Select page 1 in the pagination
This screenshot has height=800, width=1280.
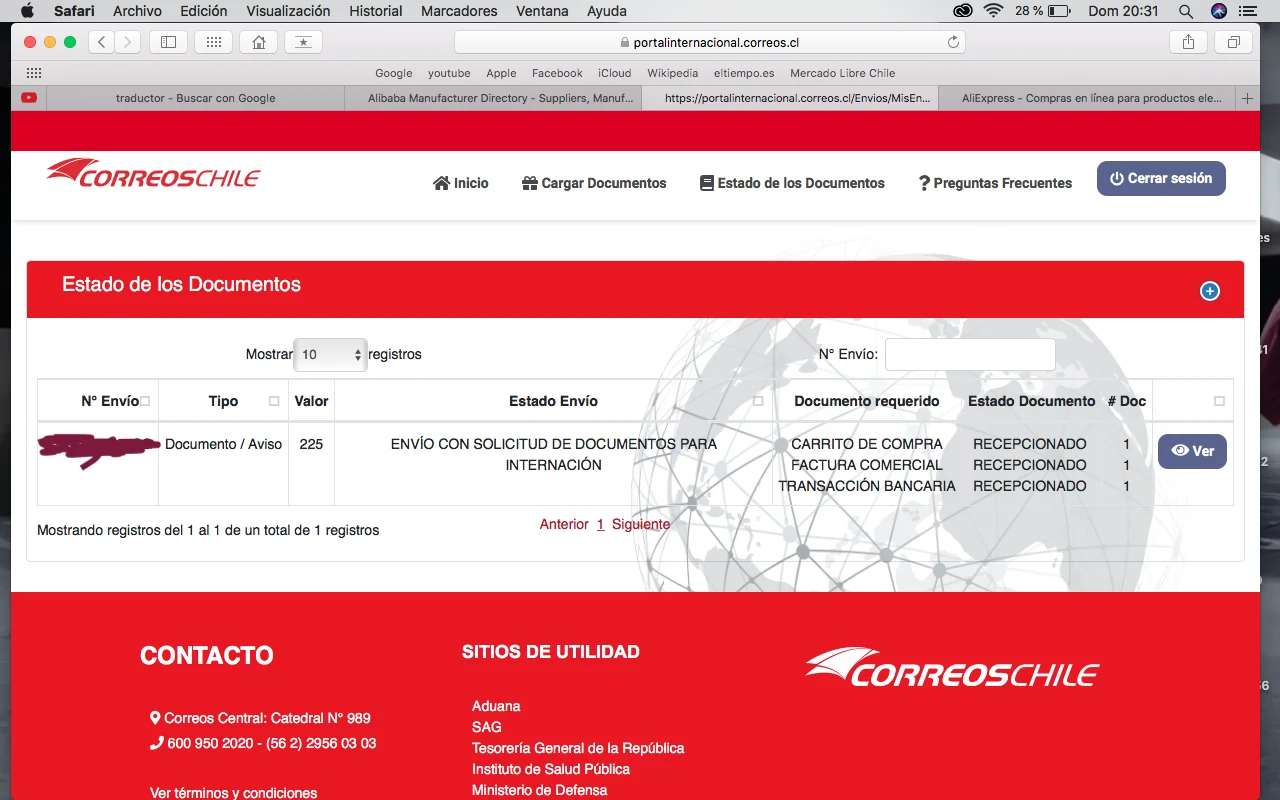[601, 524]
